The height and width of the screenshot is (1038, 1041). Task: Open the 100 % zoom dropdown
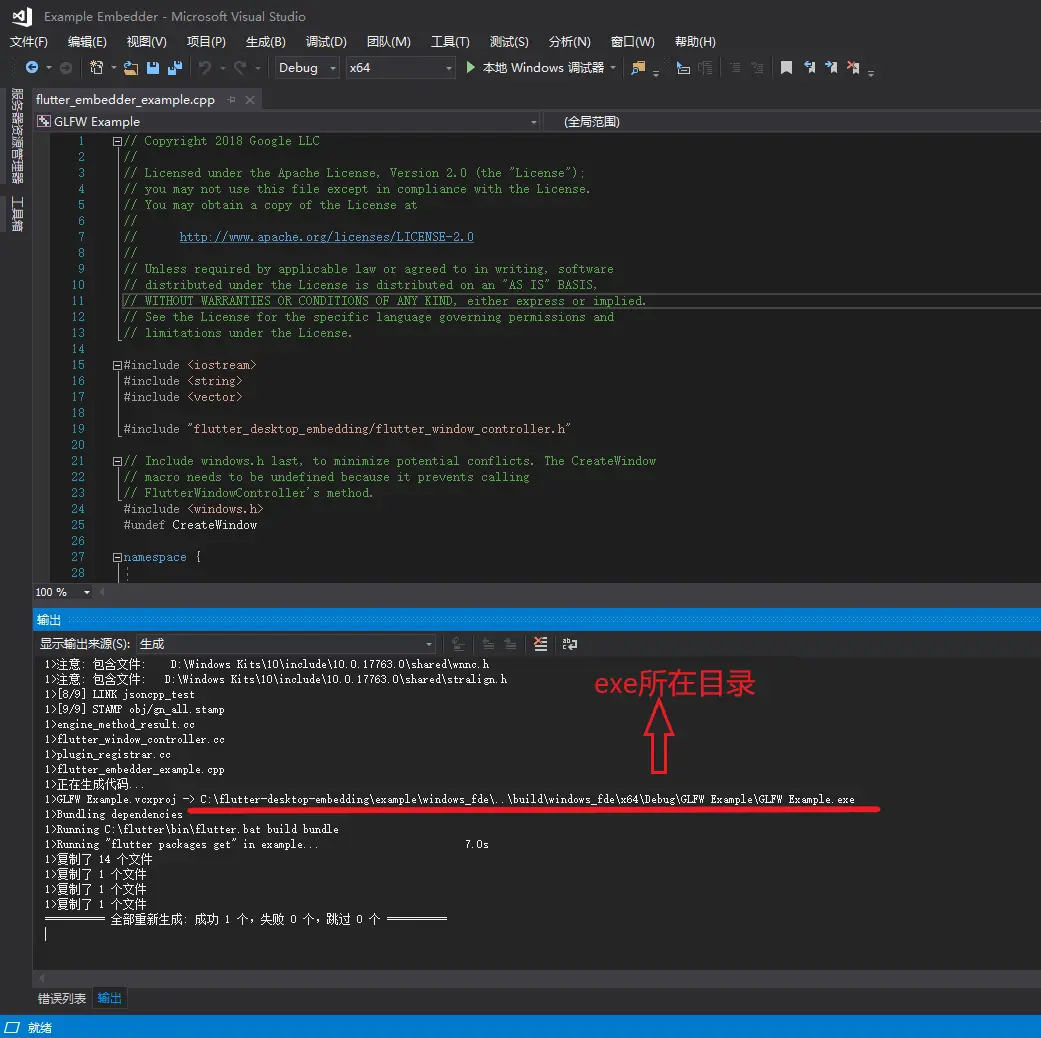62,592
